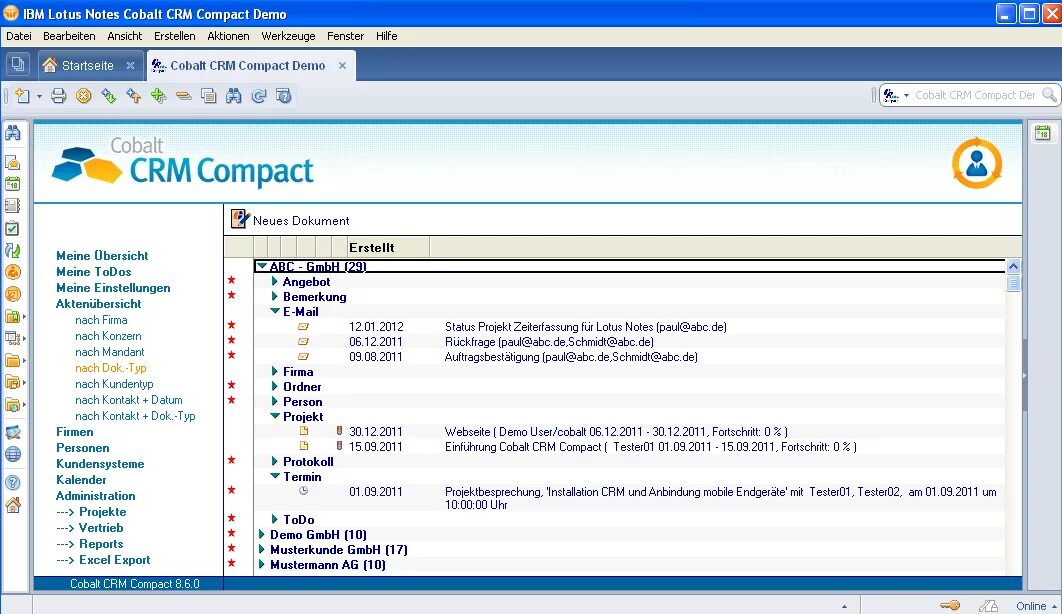
Task: Open the Administration navigation entry
Action: (95, 496)
